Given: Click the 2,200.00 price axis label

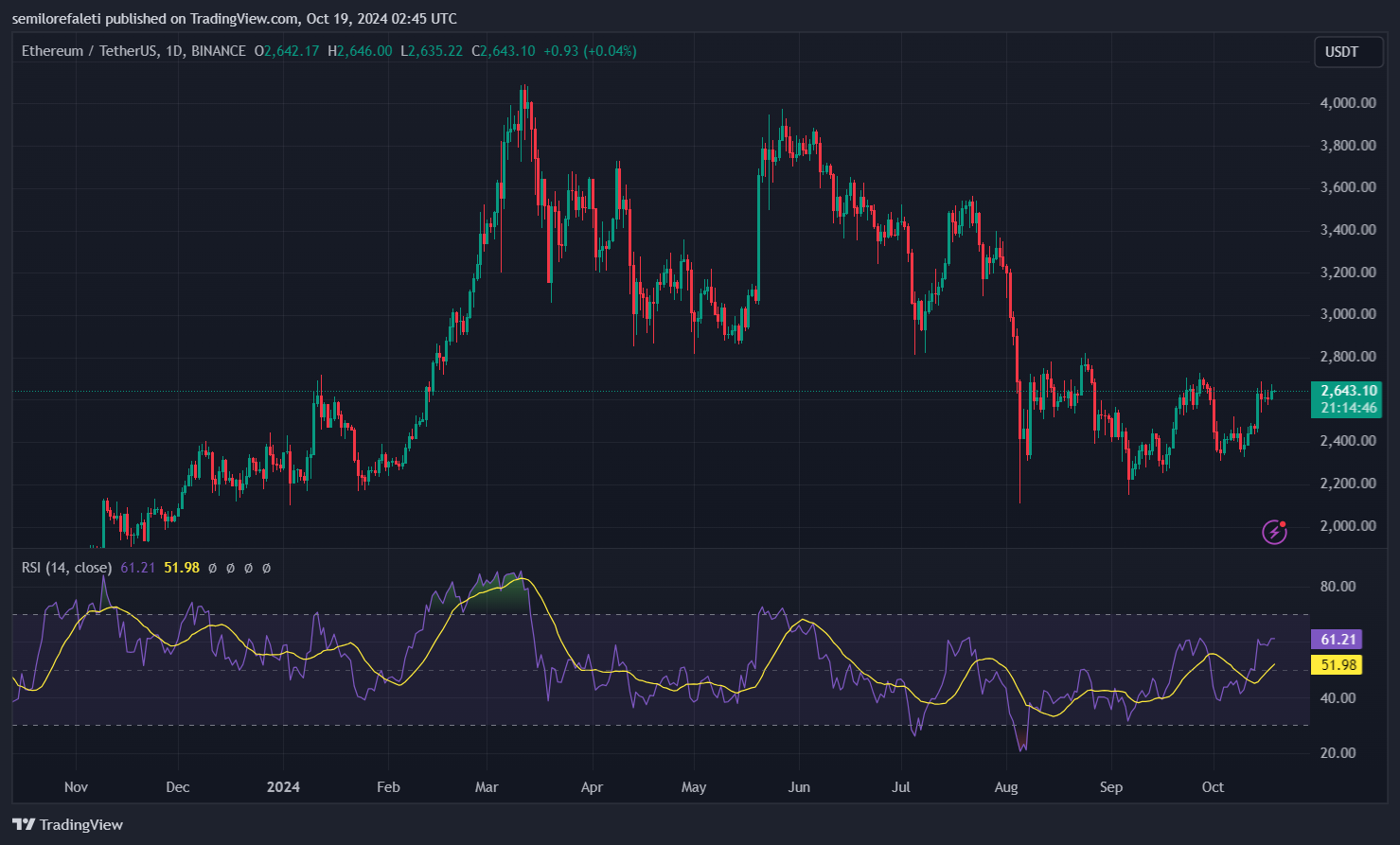Looking at the screenshot, I should pyautogui.click(x=1348, y=484).
